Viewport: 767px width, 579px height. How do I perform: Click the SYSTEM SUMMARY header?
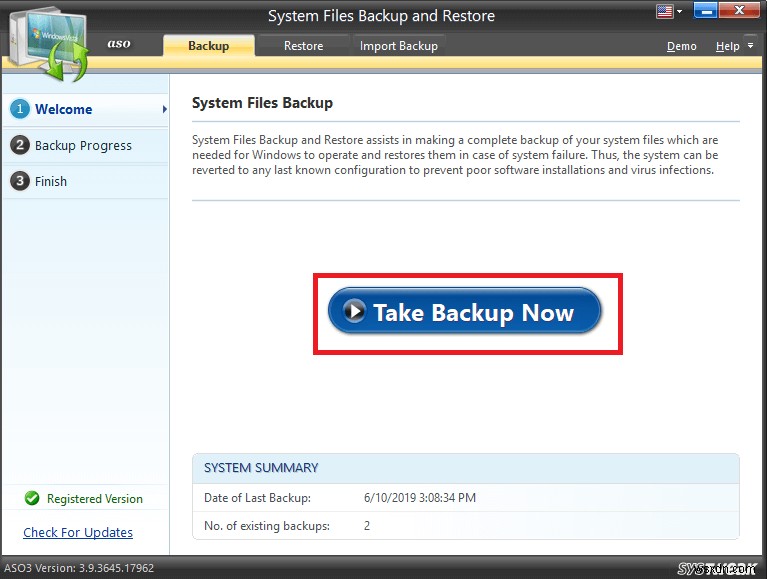261,468
